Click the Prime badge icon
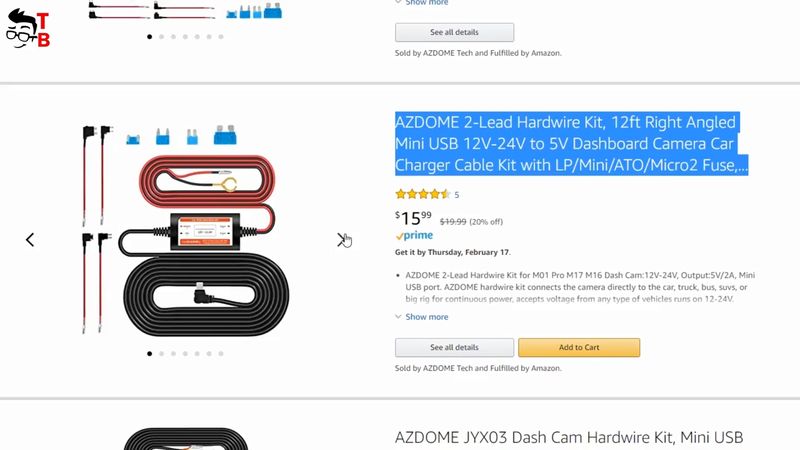This screenshot has width=800, height=450. pyautogui.click(x=414, y=235)
